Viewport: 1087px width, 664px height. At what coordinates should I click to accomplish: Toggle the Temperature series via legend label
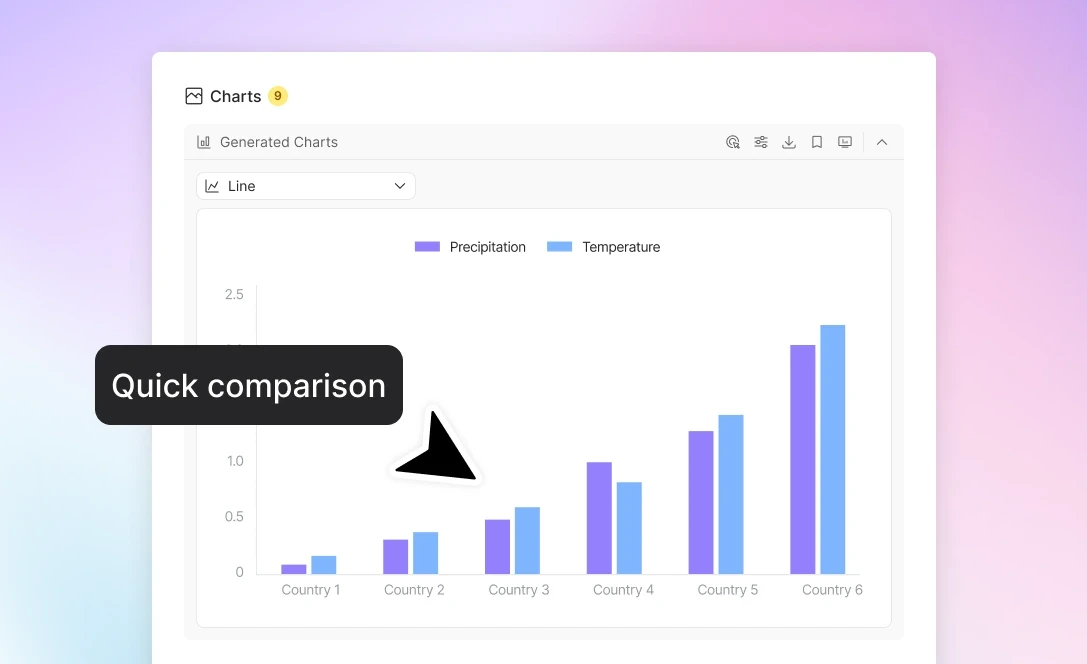[x=621, y=247]
